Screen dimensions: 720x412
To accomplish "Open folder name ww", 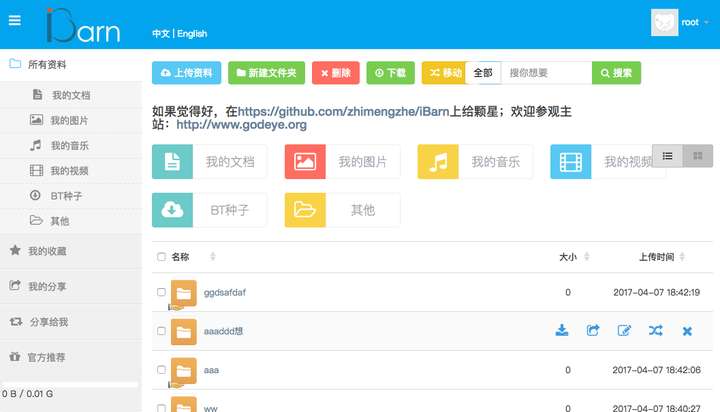I will click(210, 408).
